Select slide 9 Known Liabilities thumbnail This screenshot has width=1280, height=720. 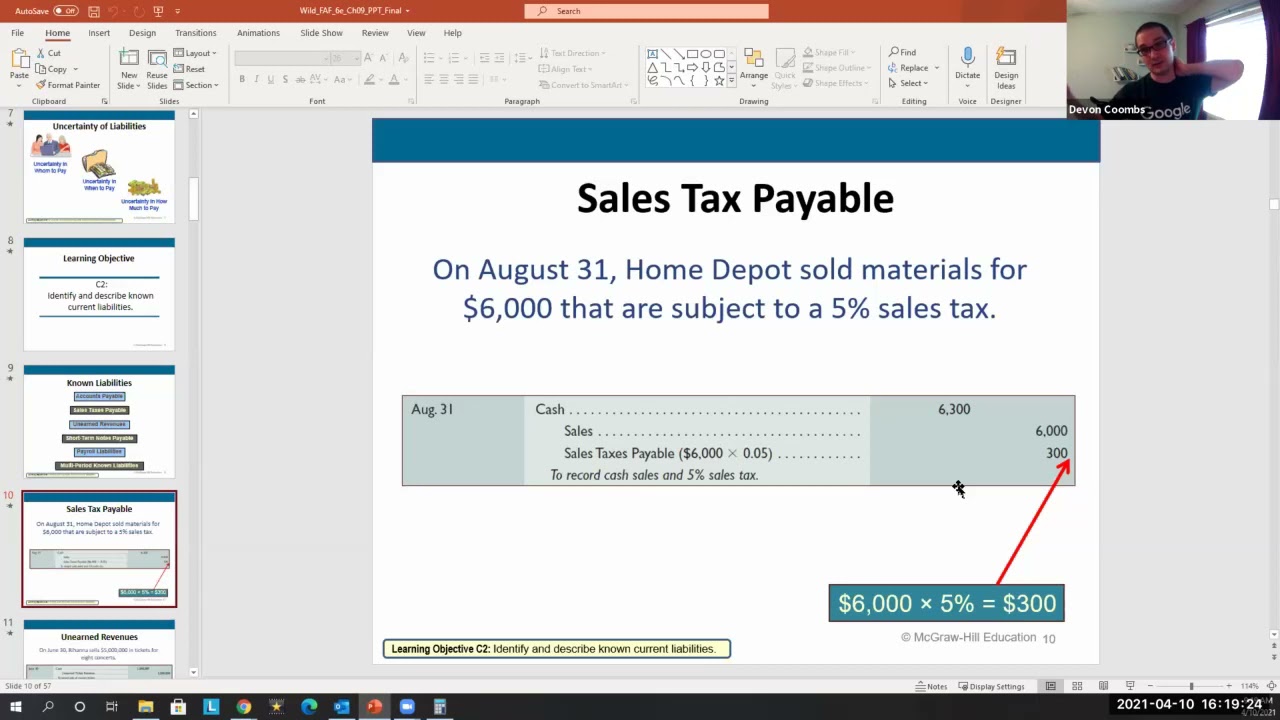[x=99, y=421]
